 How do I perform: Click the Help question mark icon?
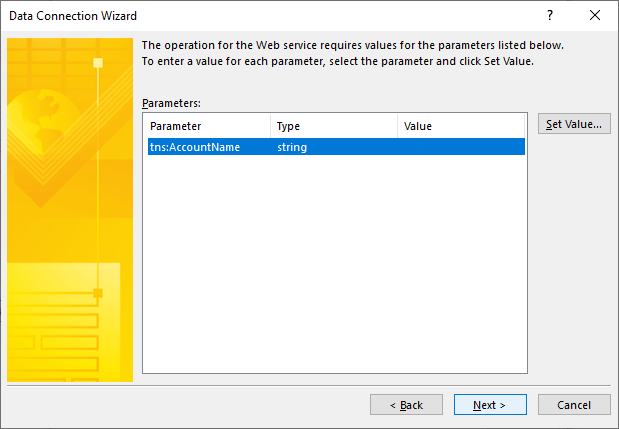click(549, 16)
